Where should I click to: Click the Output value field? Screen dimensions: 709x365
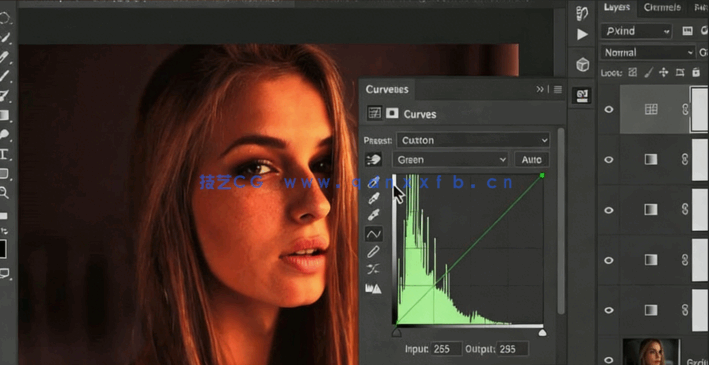point(513,349)
